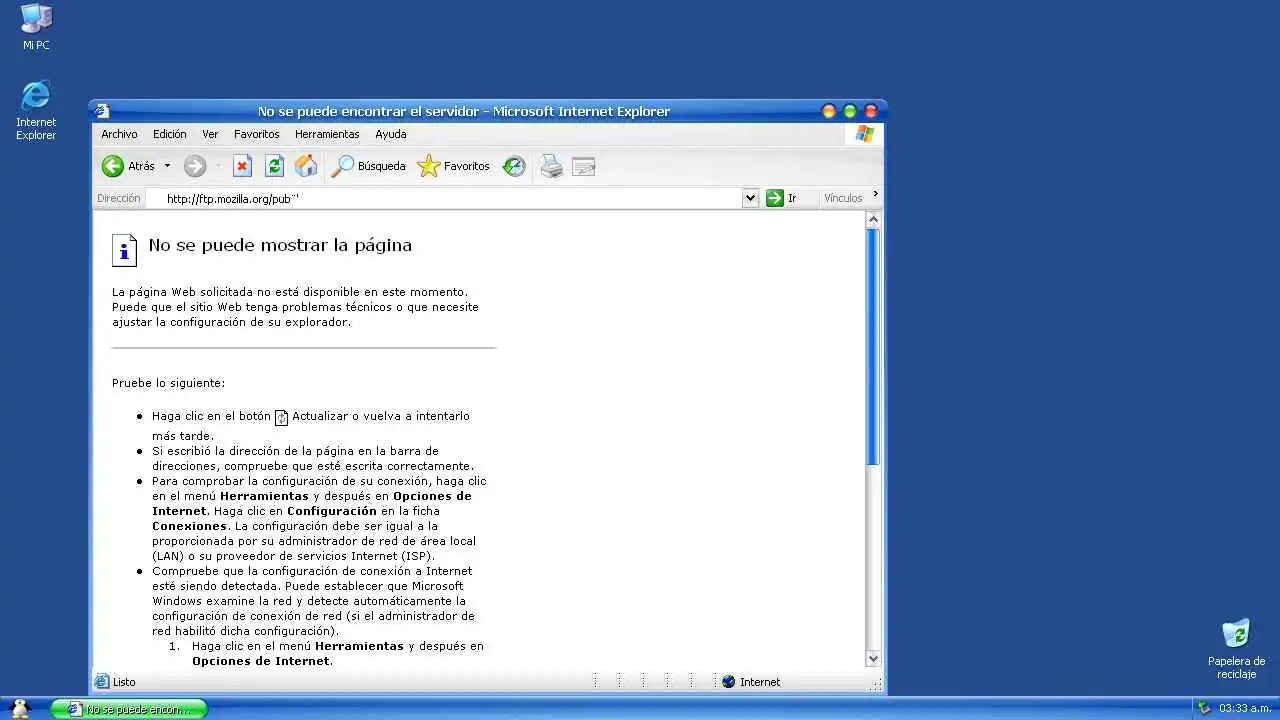Click the green Atrás back arrow
Image resolution: width=1280 pixels, height=720 pixels.
[113, 166]
